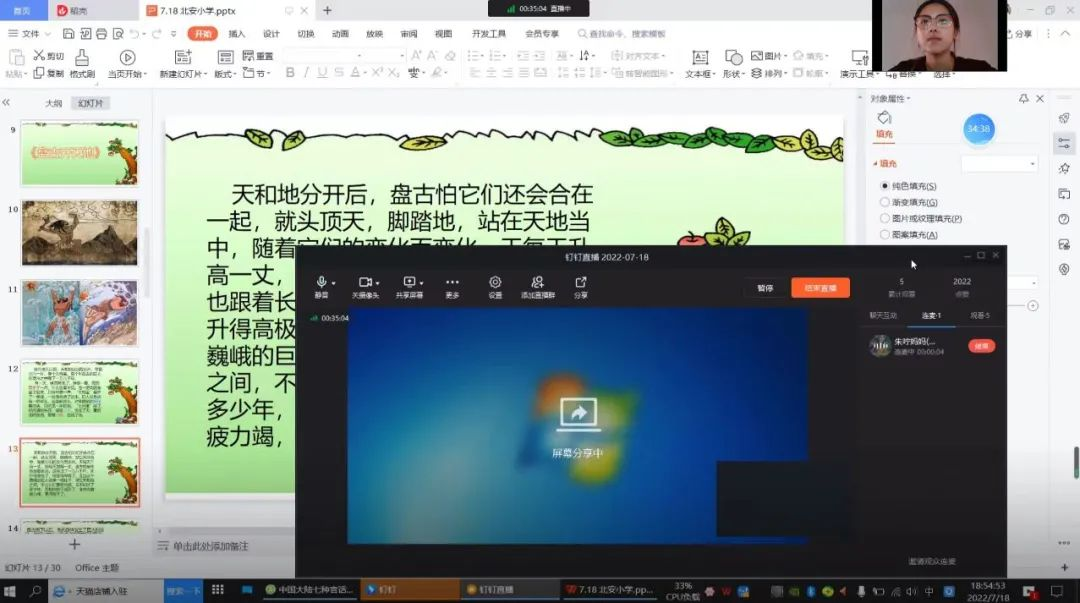Screen dimensions: 1080x603
Task: Open the 插入 ribbon tab
Action: pyautogui.click(x=237, y=34)
